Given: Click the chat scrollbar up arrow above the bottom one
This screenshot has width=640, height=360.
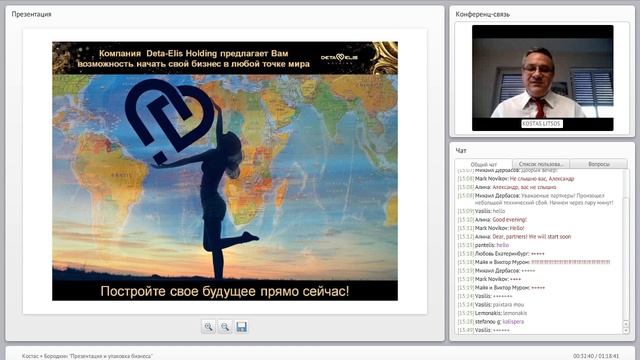Looking at the screenshot, I should 626,324.
